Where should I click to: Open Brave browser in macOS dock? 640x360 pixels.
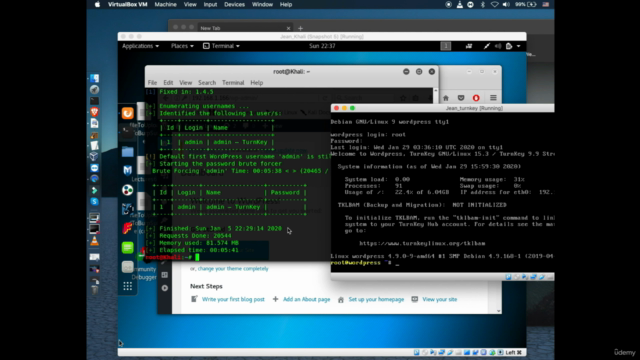click(x=94, y=112)
